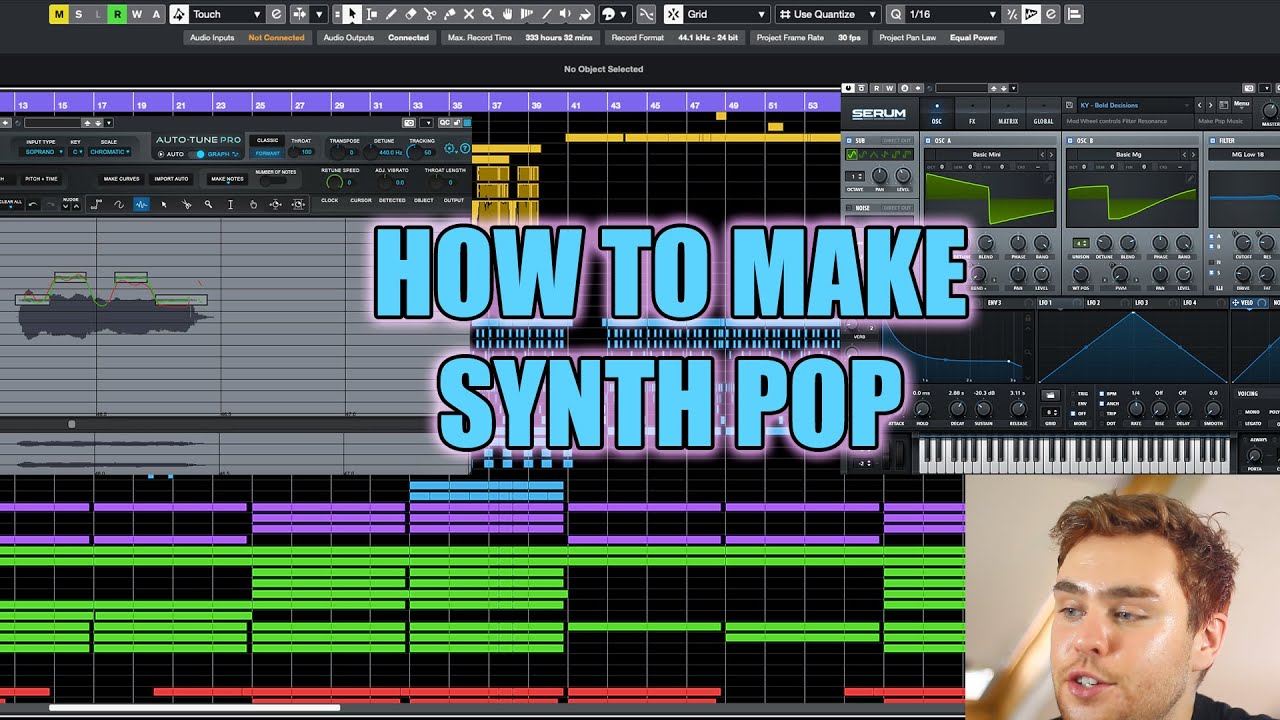This screenshot has width=1280, height=720.
Task: Click Audio Inputs status entry
Action: [x=247, y=38]
